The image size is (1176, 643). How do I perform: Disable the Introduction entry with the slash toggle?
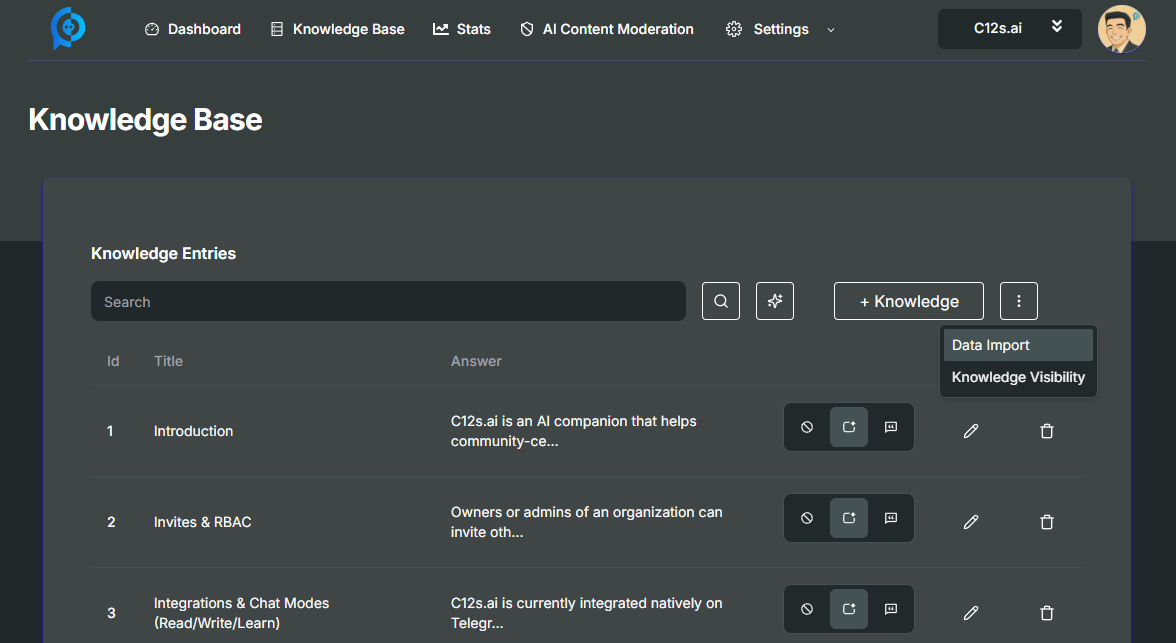[x=807, y=427]
